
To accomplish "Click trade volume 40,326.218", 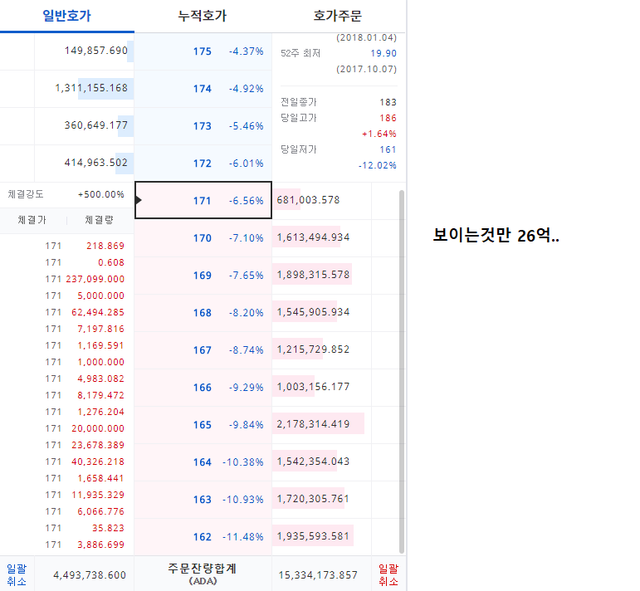I will (x=98, y=462).
